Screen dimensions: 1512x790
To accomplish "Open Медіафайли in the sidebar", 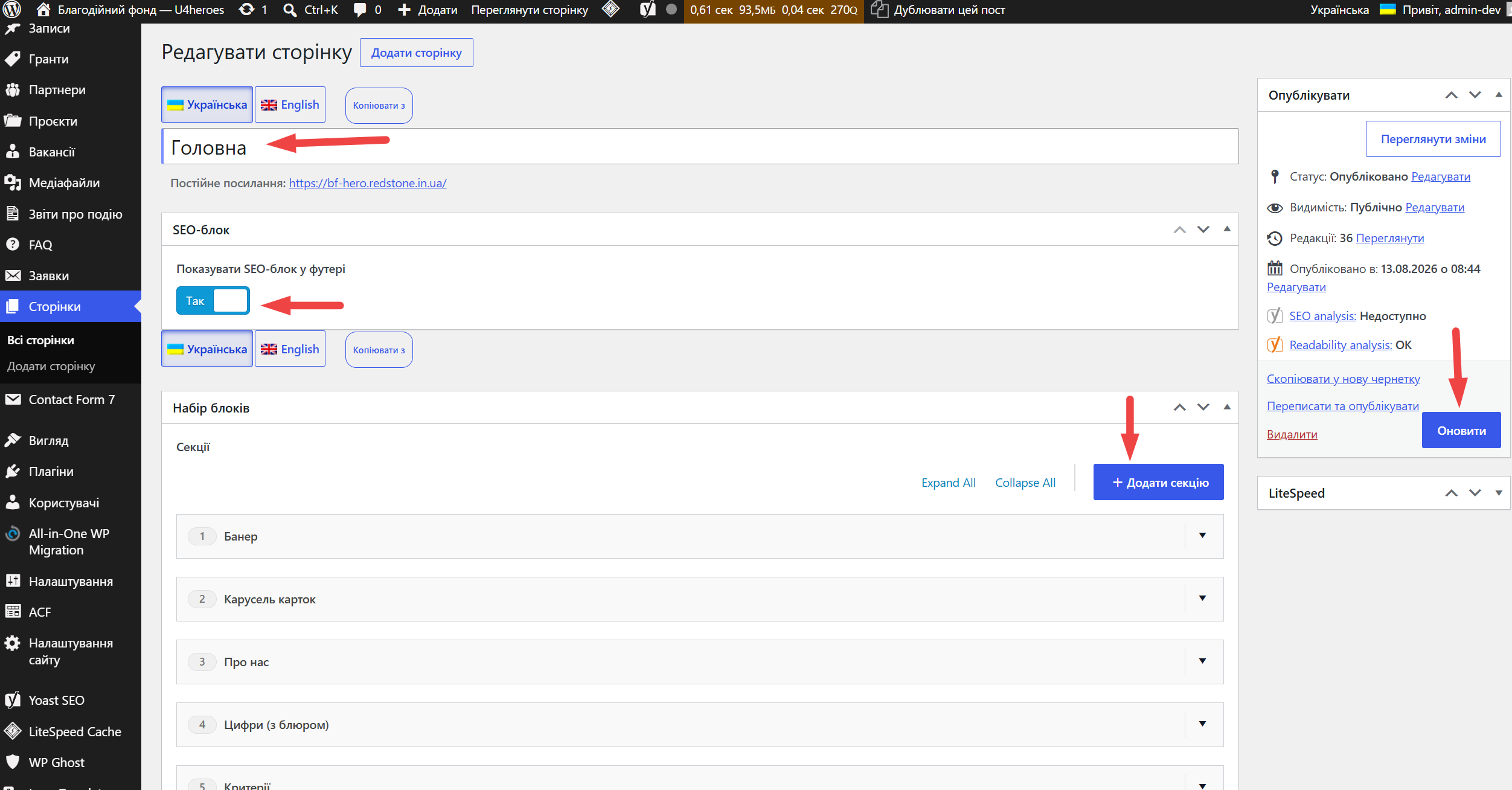I will tap(64, 183).
